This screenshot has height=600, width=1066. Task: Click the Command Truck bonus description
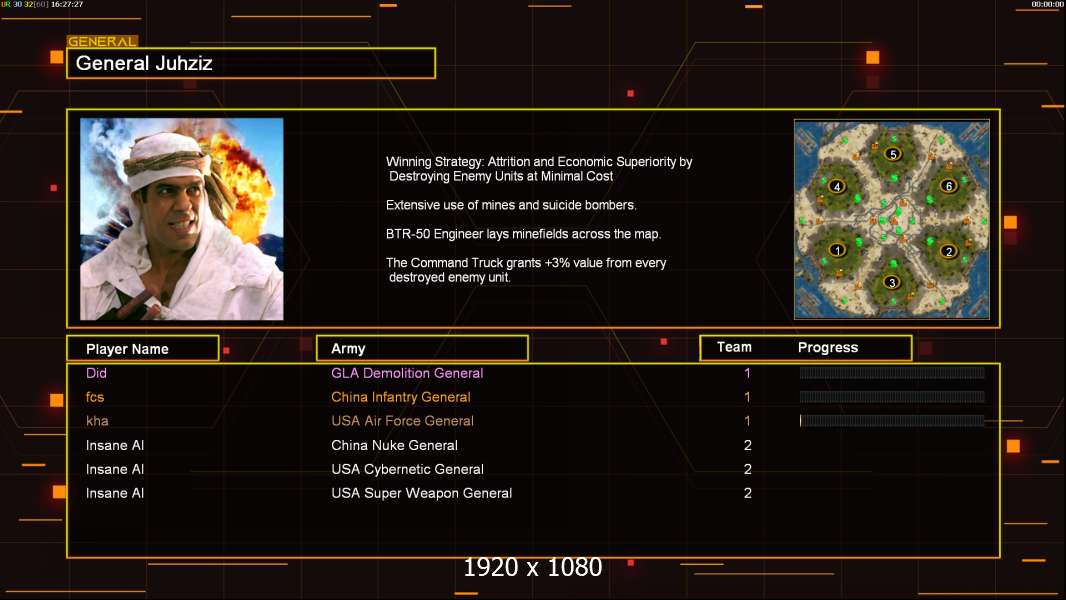pos(526,270)
